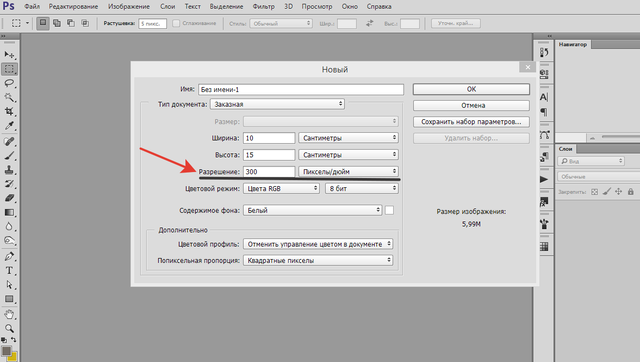
Task: Select the Blur tool
Action: pos(9,226)
